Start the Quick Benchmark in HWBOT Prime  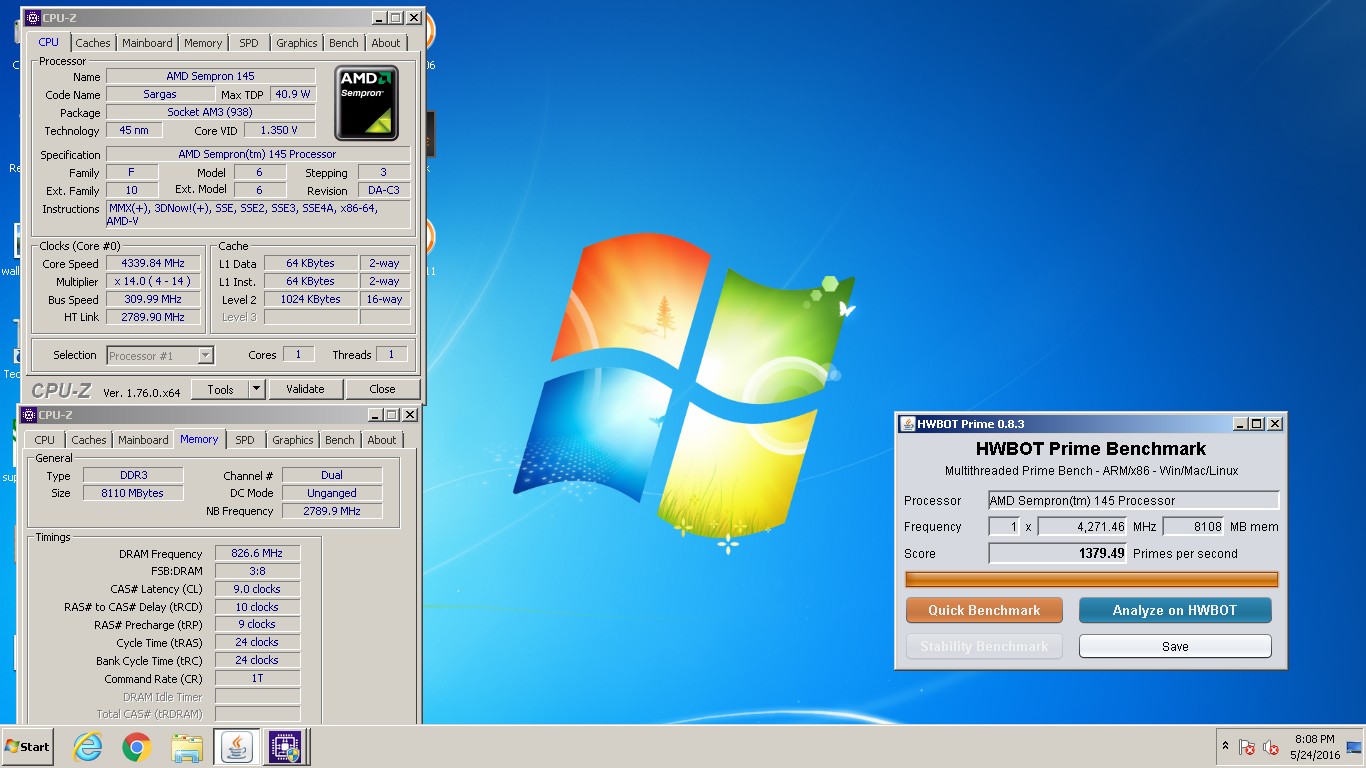click(984, 610)
